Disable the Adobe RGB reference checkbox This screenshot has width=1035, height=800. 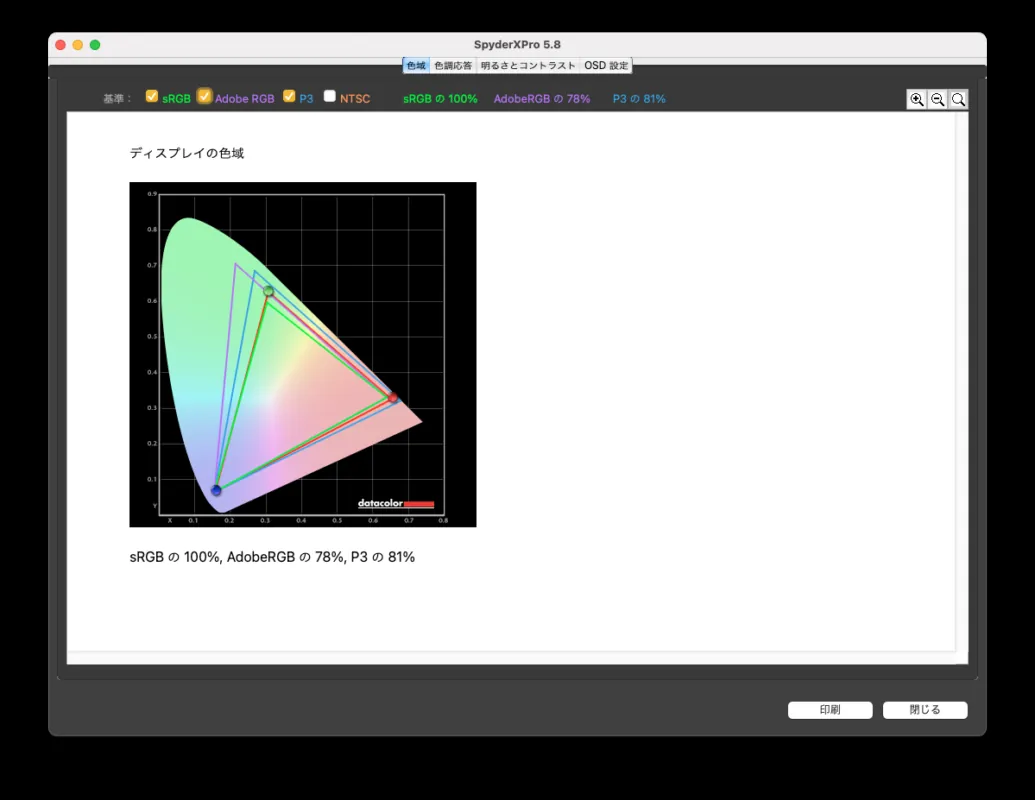pyautogui.click(x=204, y=97)
